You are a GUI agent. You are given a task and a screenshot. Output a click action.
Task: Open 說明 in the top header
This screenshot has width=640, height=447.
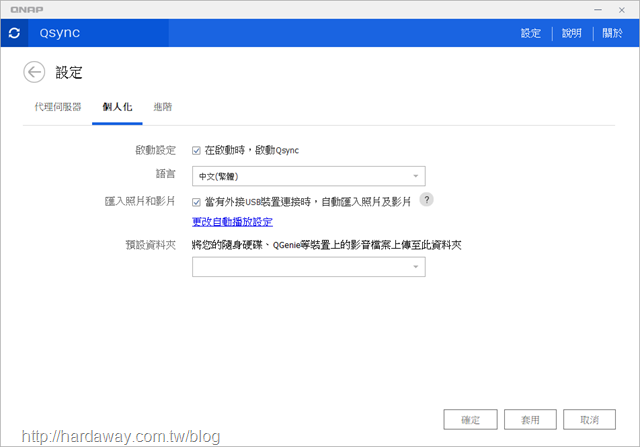[x=571, y=33]
